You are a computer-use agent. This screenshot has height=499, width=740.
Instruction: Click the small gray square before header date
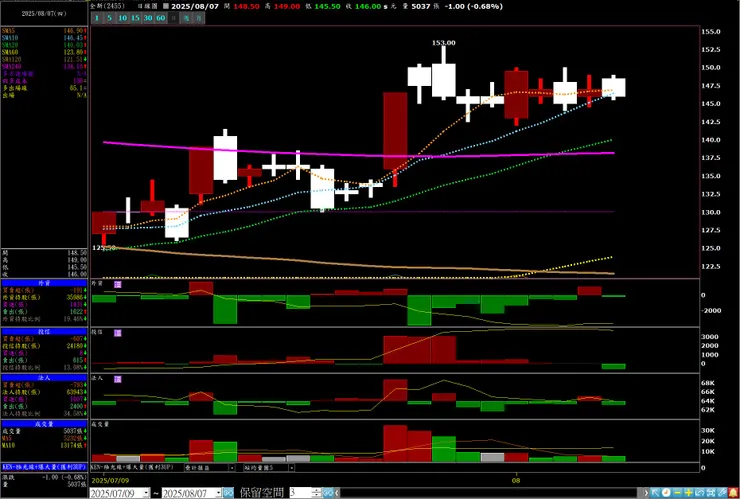coord(165,6)
